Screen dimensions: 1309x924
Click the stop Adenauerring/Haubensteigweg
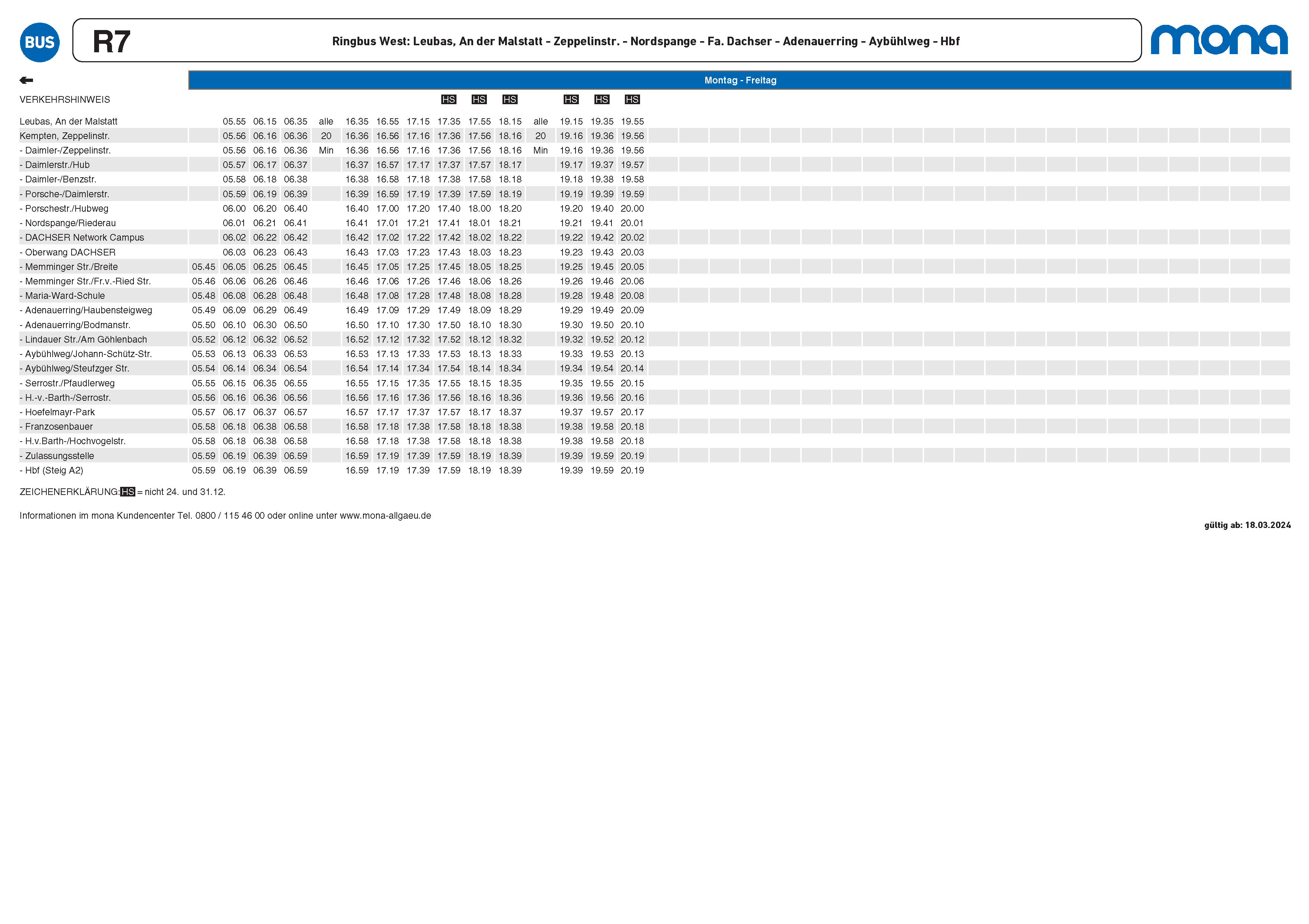[x=86, y=310]
